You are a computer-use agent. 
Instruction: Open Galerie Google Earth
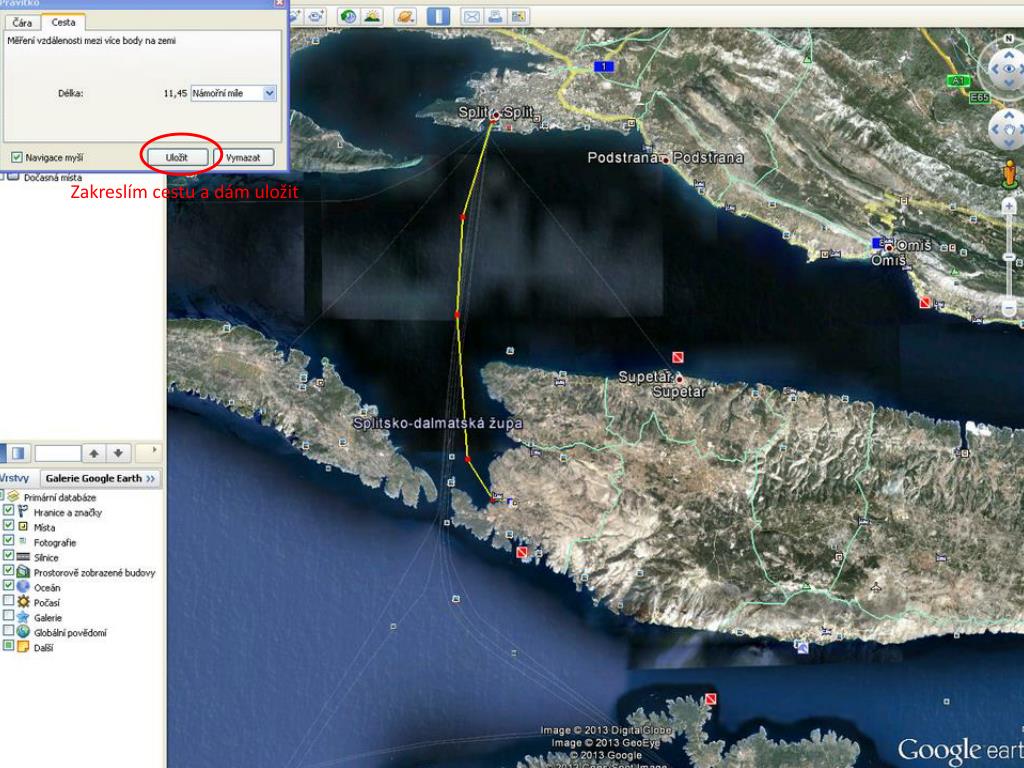click(x=100, y=478)
